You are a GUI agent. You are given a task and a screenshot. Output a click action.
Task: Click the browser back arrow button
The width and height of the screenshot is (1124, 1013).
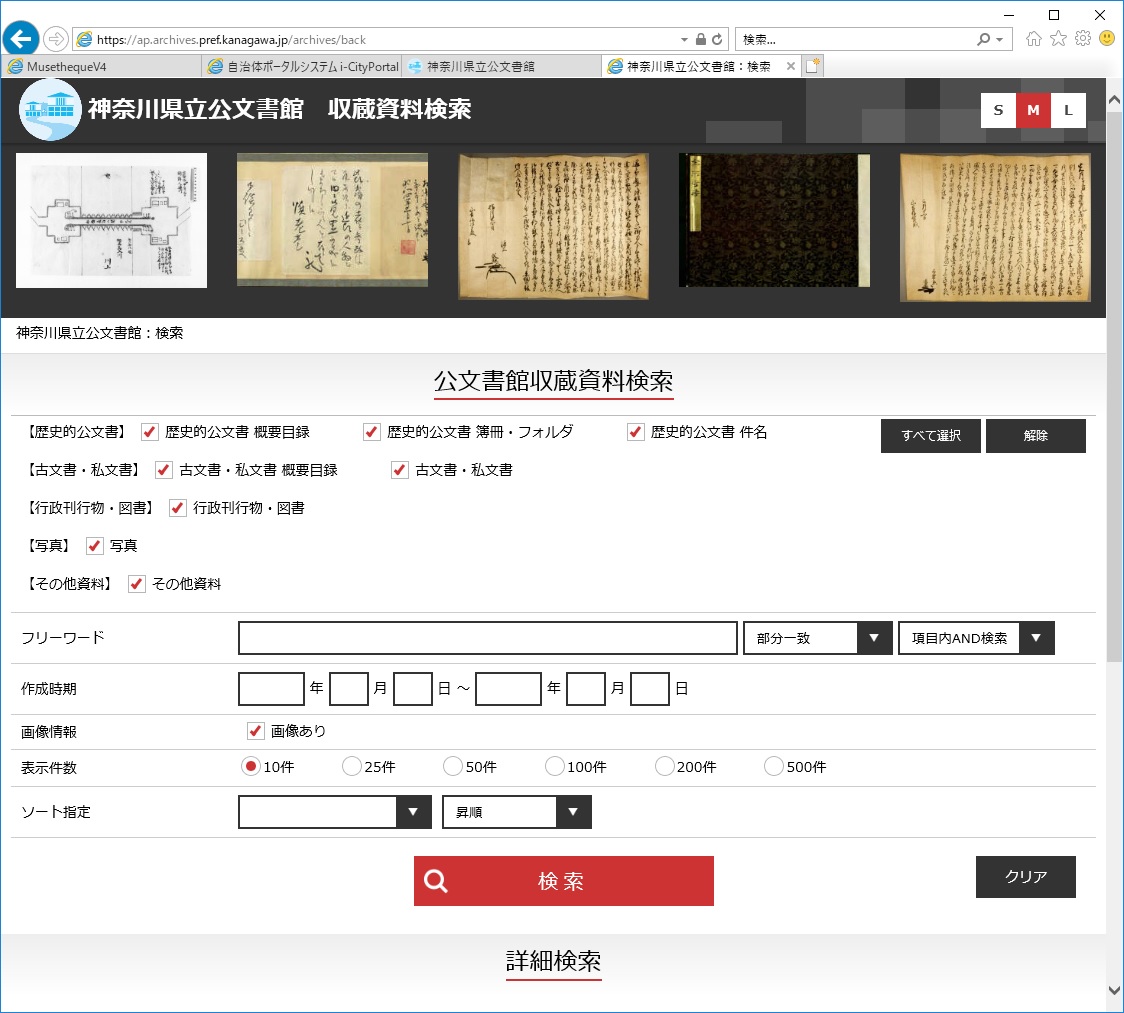pos(21,39)
